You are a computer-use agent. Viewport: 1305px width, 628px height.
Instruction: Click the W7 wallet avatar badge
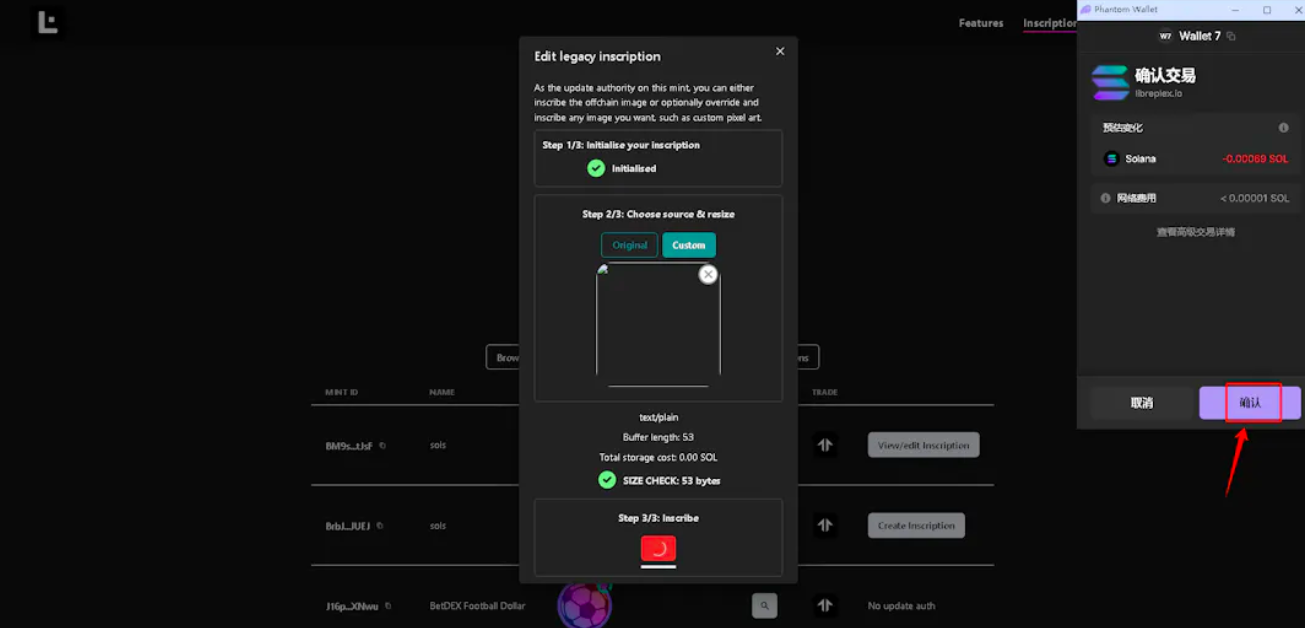pos(1165,36)
